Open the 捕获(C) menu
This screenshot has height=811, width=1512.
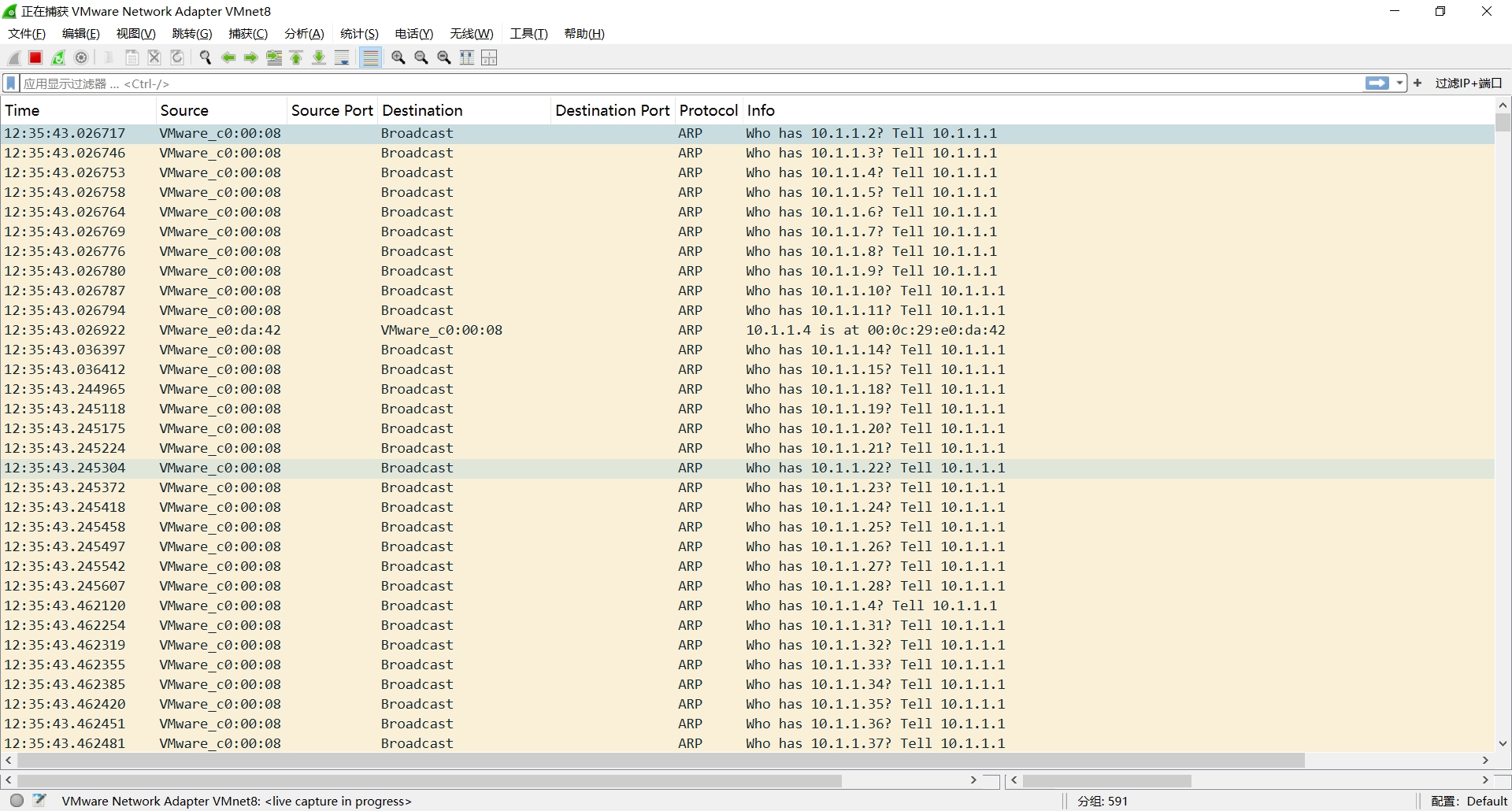pyautogui.click(x=248, y=34)
